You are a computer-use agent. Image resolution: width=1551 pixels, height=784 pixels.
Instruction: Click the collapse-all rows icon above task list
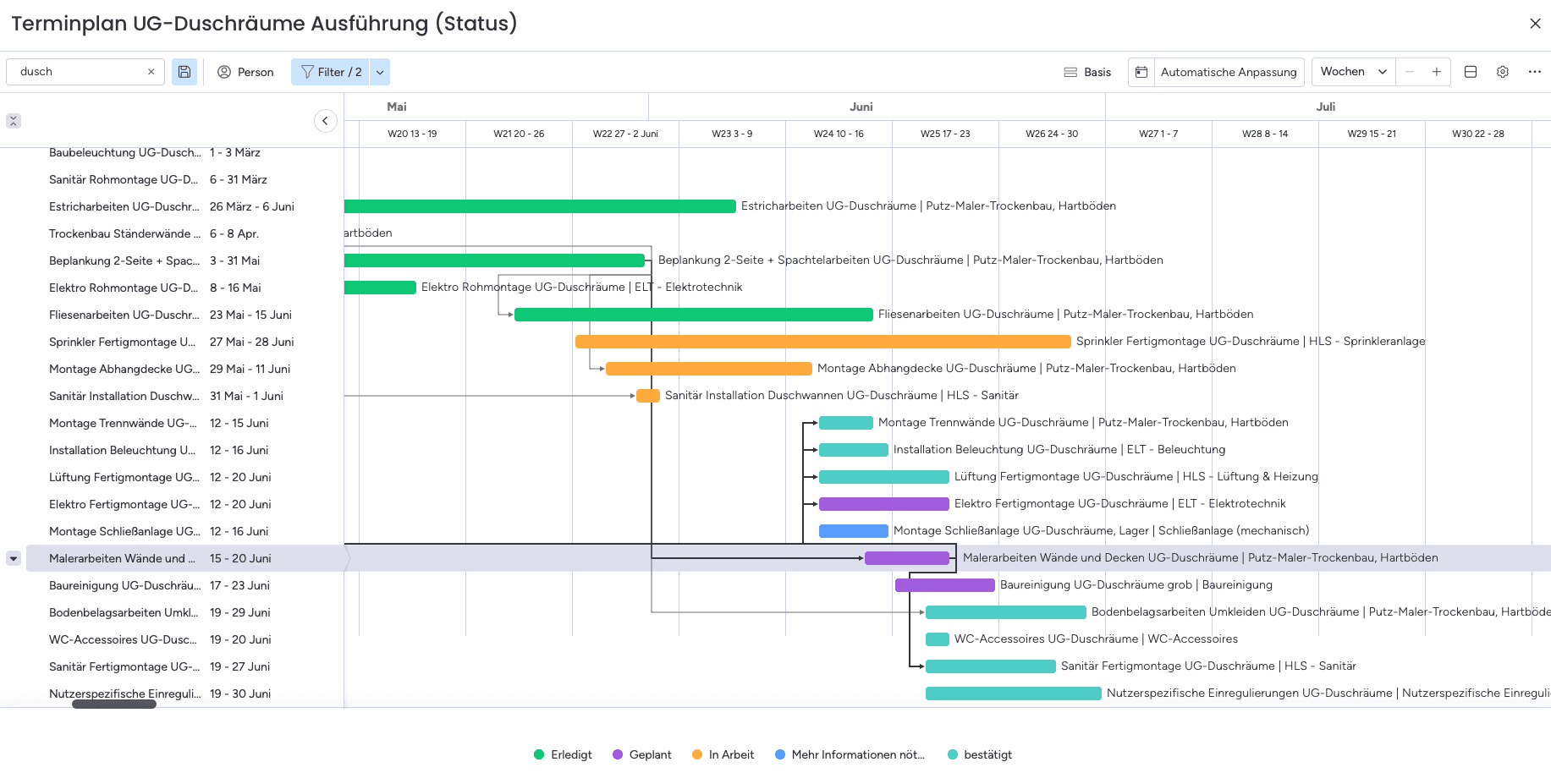coord(14,121)
